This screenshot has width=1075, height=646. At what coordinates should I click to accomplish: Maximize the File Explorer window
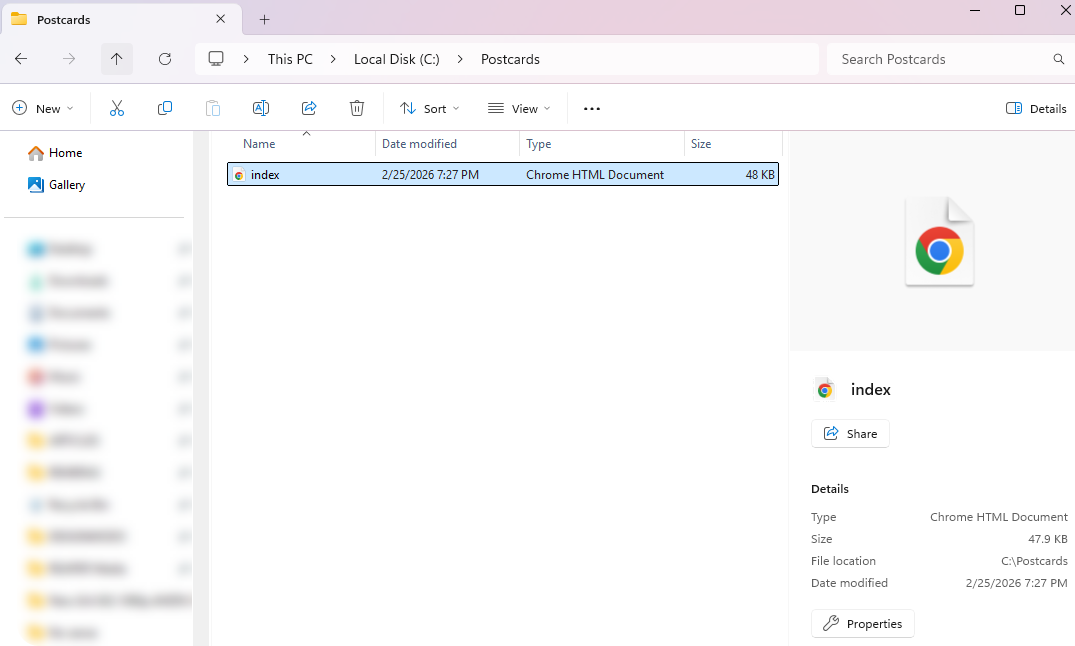pyautogui.click(x=1019, y=10)
